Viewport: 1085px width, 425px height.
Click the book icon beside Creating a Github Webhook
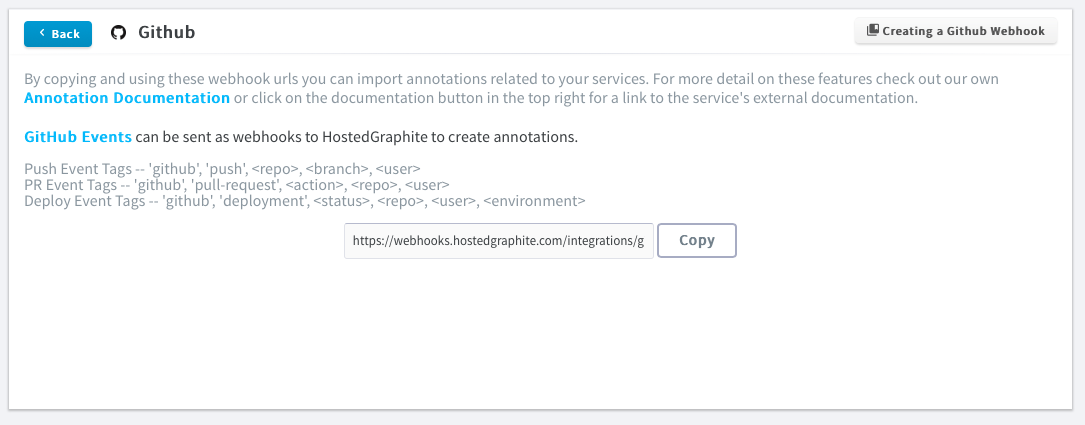[872, 31]
